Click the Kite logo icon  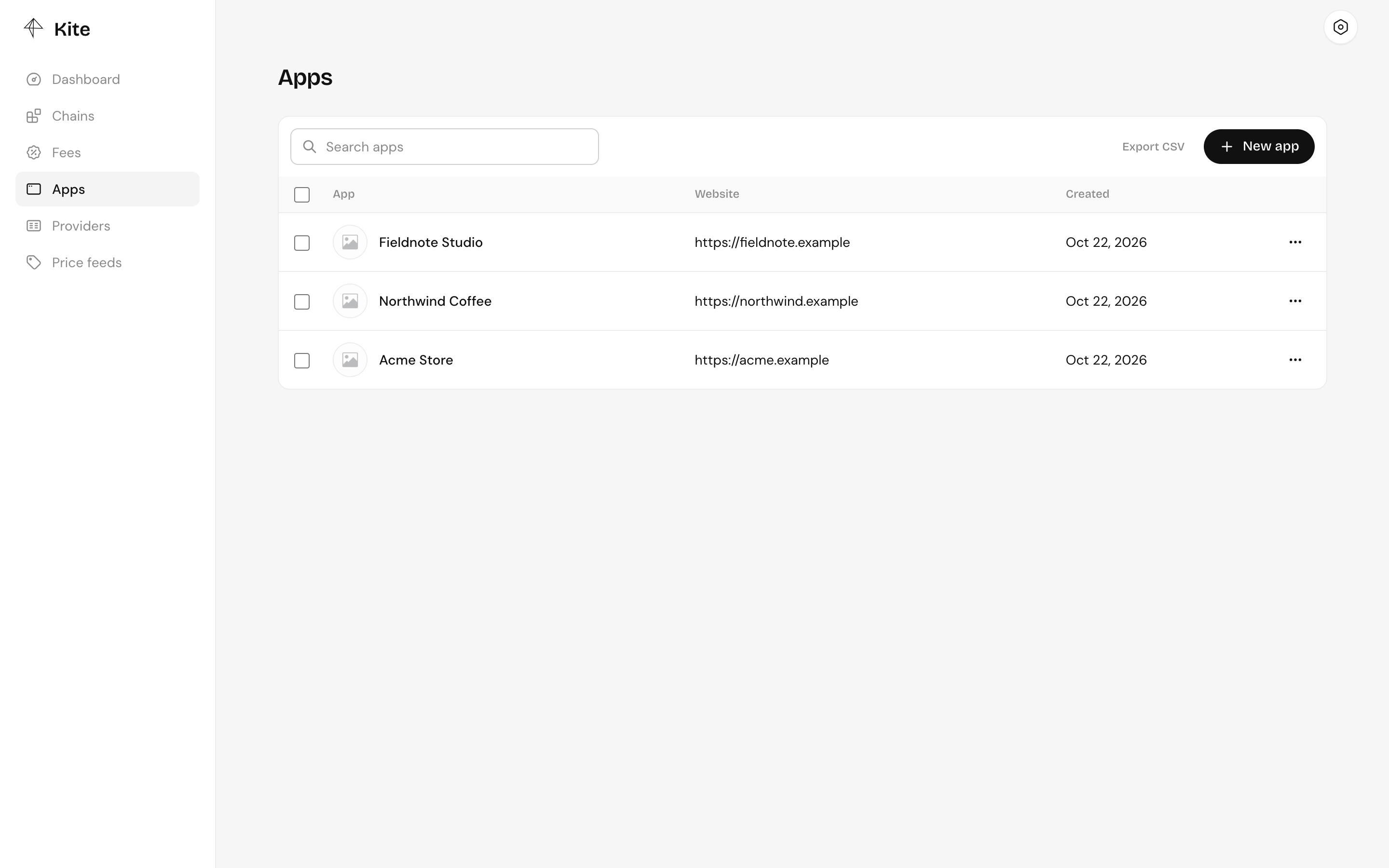(x=33, y=28)
